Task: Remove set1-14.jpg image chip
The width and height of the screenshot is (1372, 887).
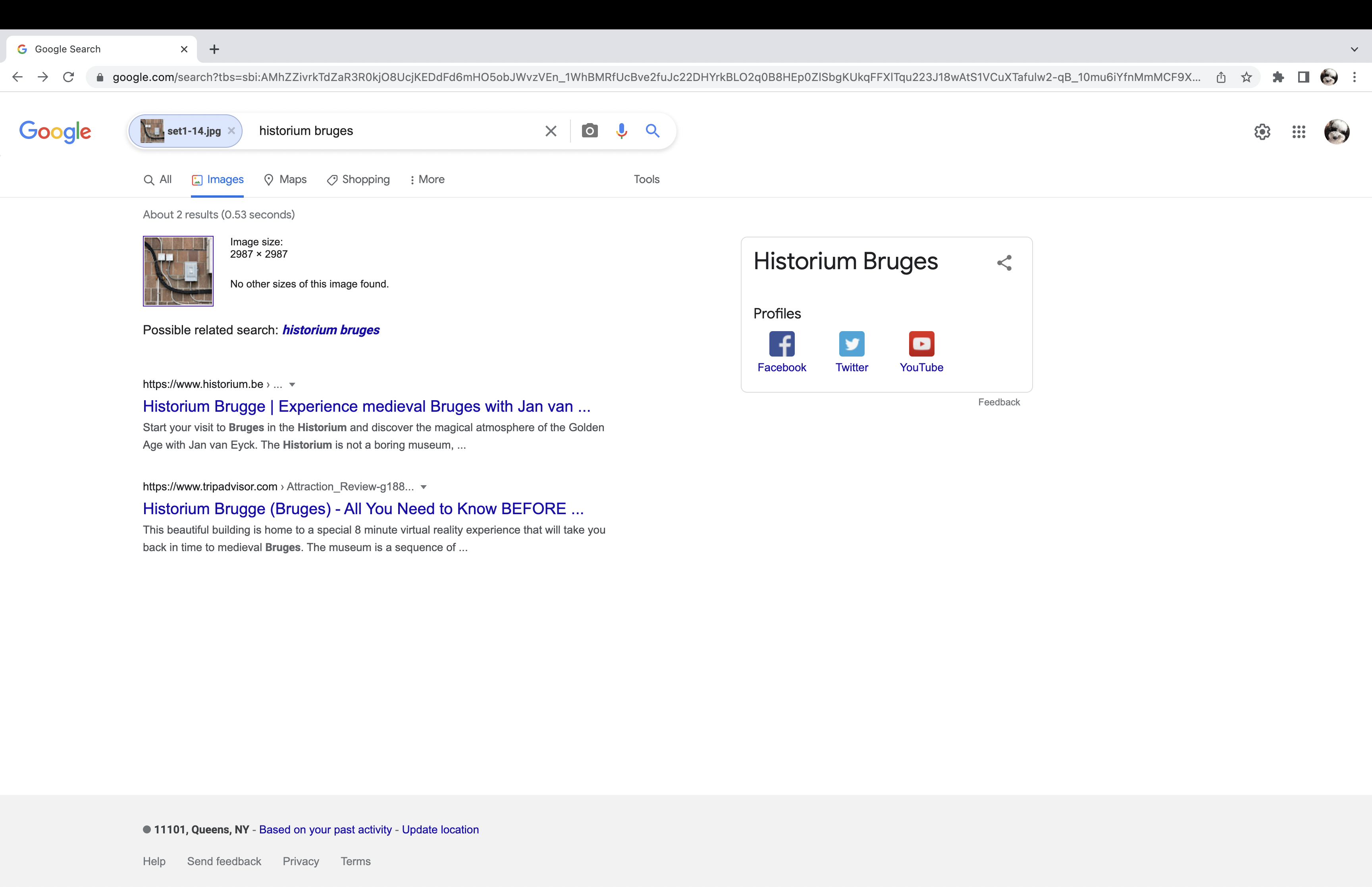Action: [231, 131]
